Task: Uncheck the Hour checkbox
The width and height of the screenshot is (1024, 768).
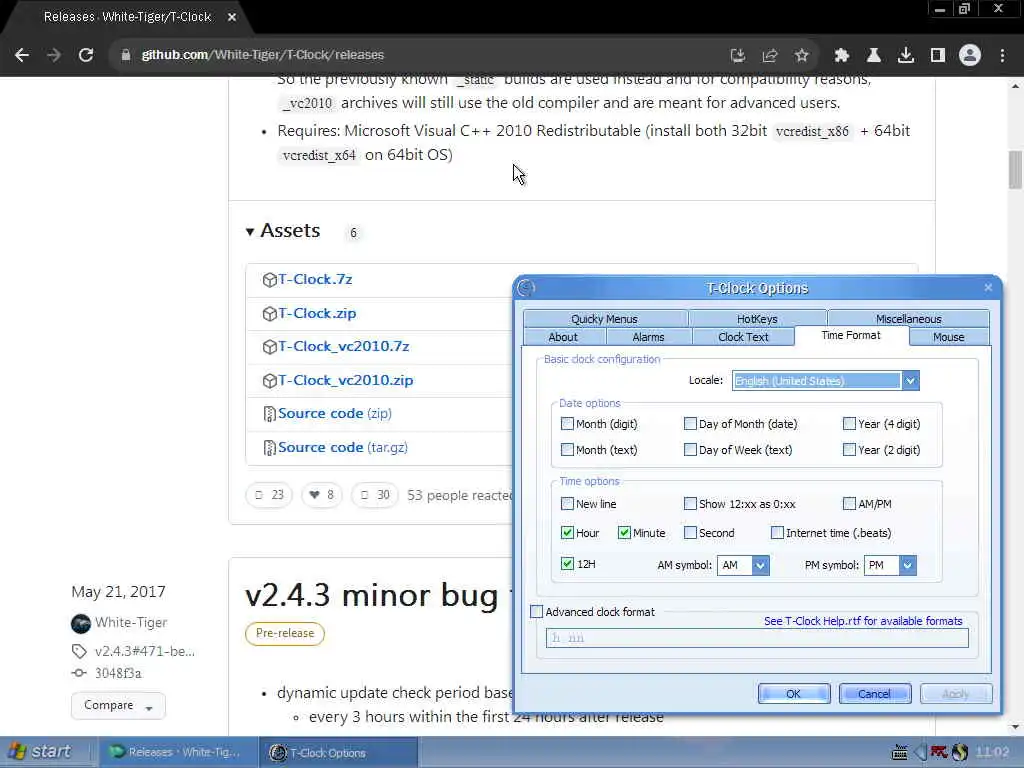Action: (x=567, y=533)
